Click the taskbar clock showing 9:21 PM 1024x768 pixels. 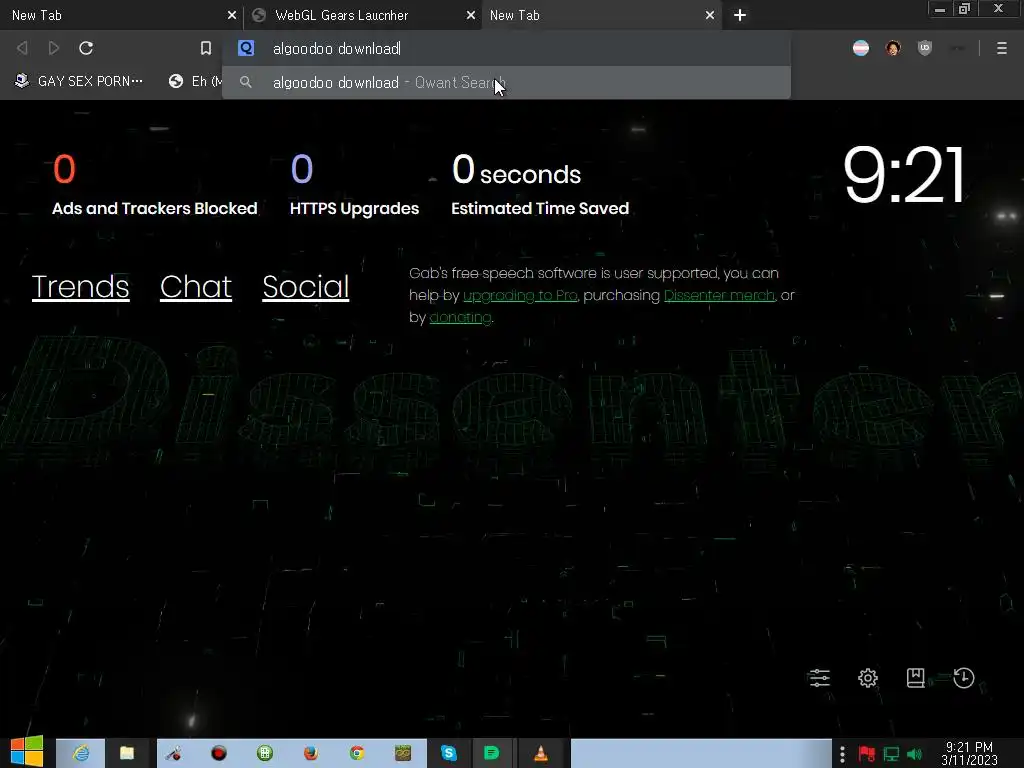[969, 754]
